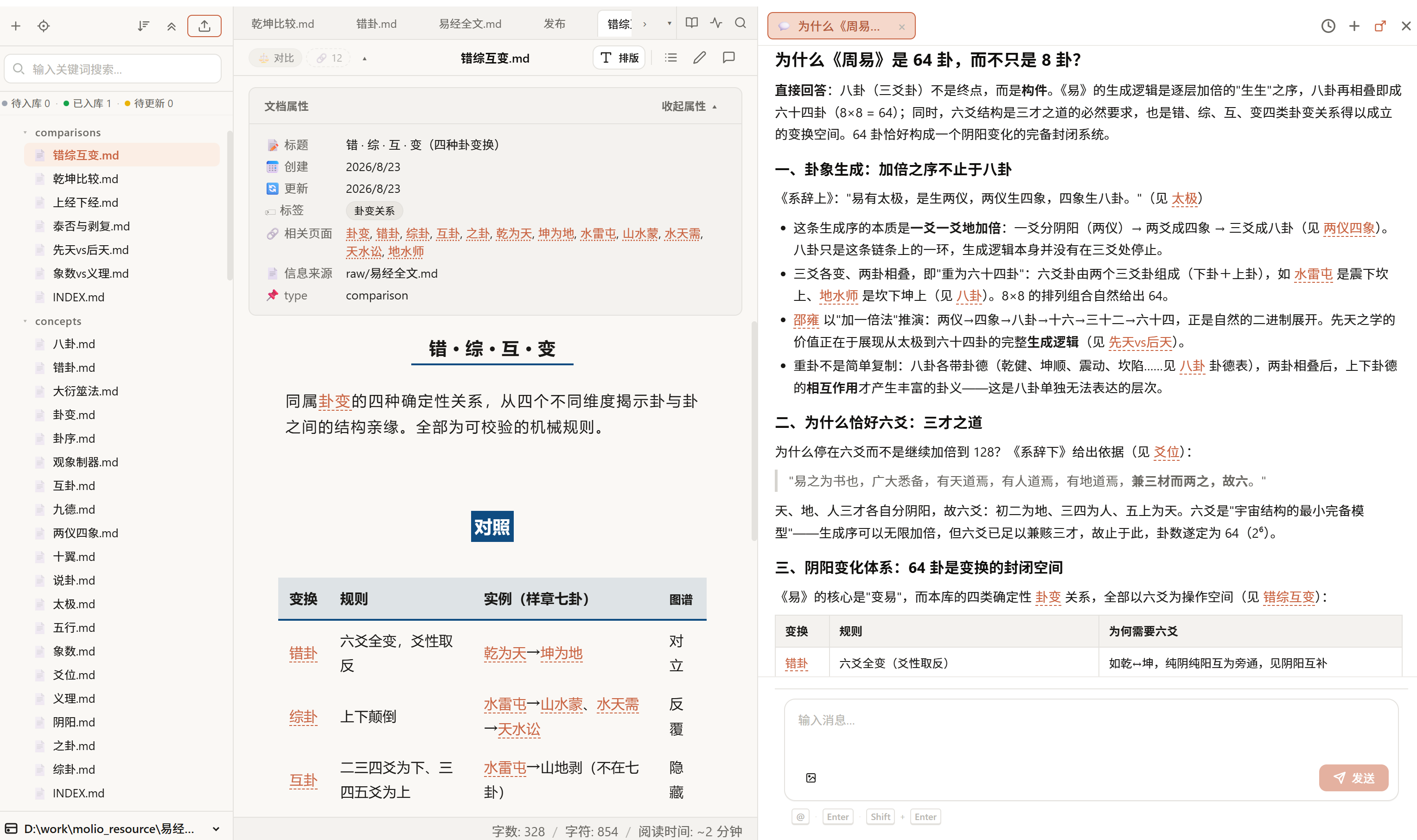1417x840 pixels.
Task: Switch to the 发布 tab
Action: pyautogui.click(x=554, y=24)
